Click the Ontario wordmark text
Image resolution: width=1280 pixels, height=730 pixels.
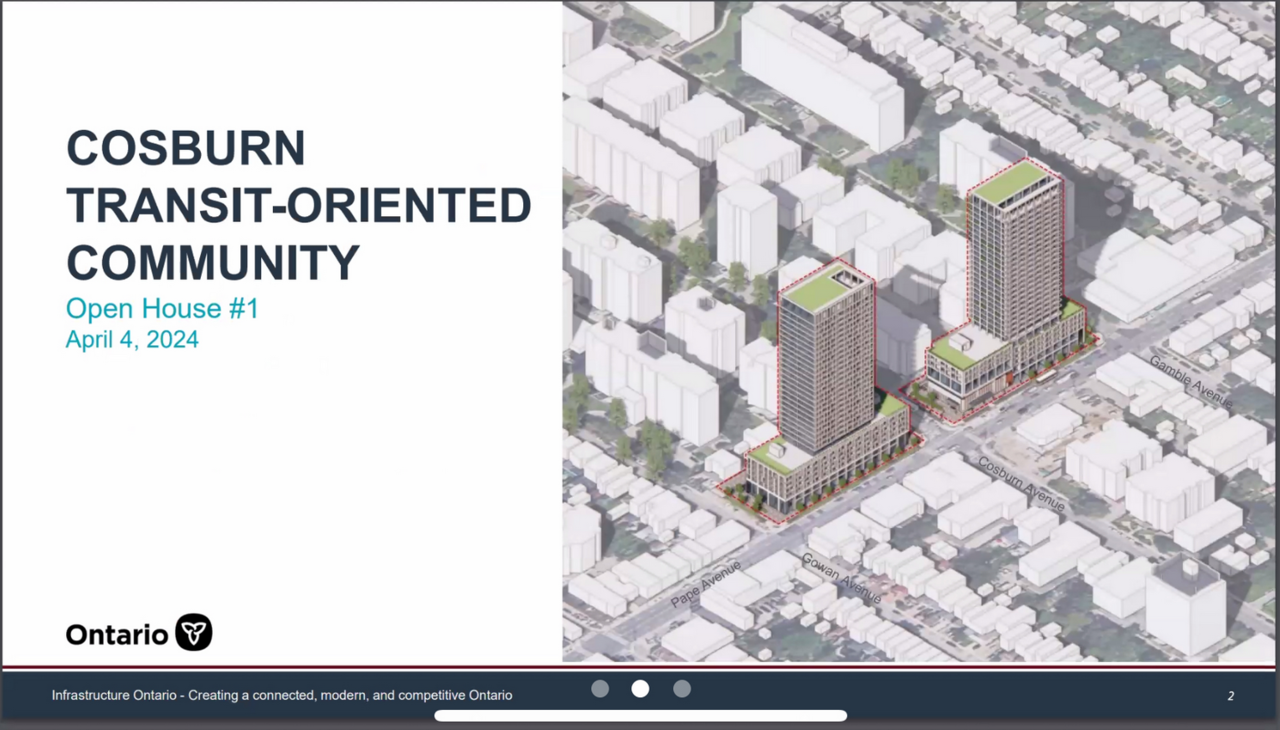(116, 634)
